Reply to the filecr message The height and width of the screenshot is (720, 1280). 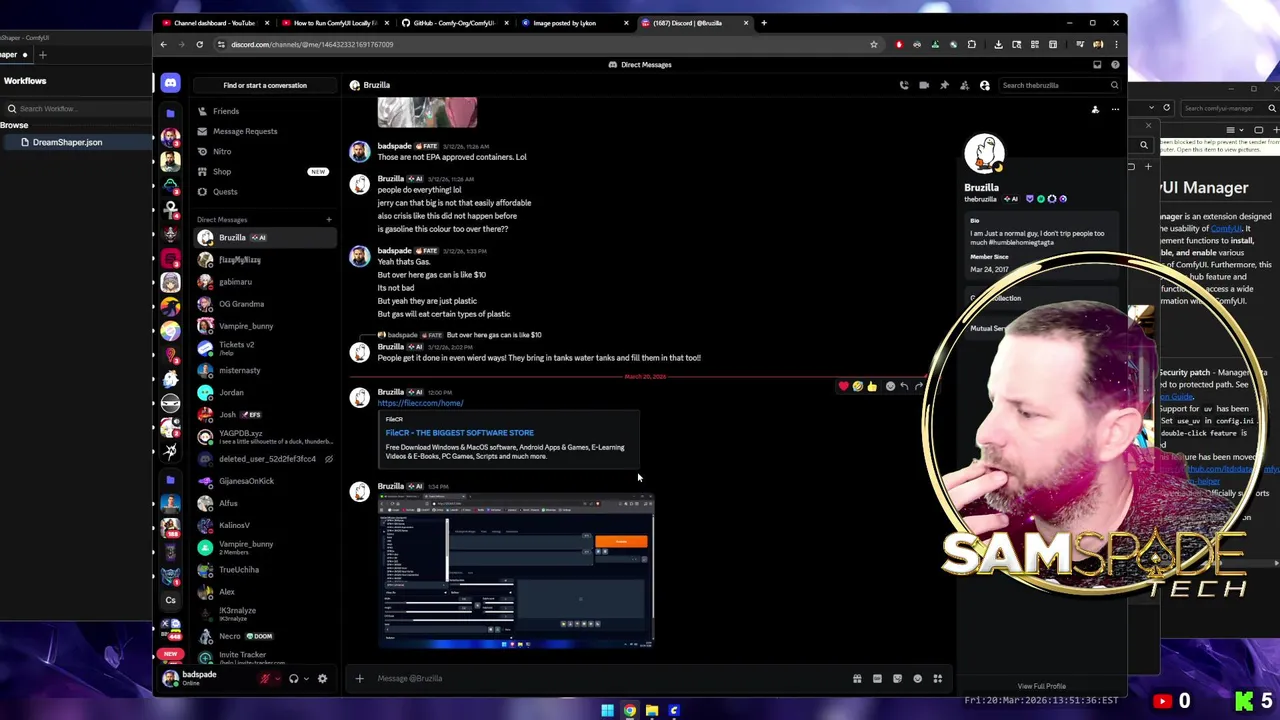(x=904, y=386)
